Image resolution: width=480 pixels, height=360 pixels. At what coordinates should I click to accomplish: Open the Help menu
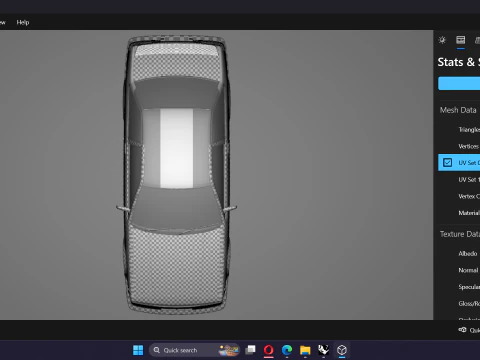pyautogui.click(x=23, y=22)
